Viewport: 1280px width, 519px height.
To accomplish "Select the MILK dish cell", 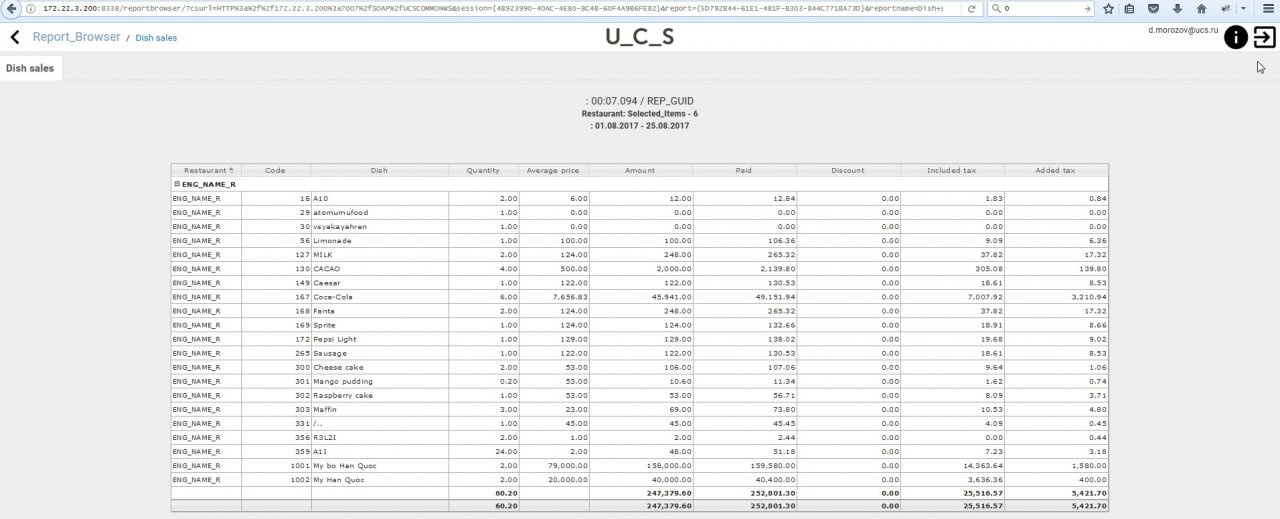I will [x=379, y=255].
